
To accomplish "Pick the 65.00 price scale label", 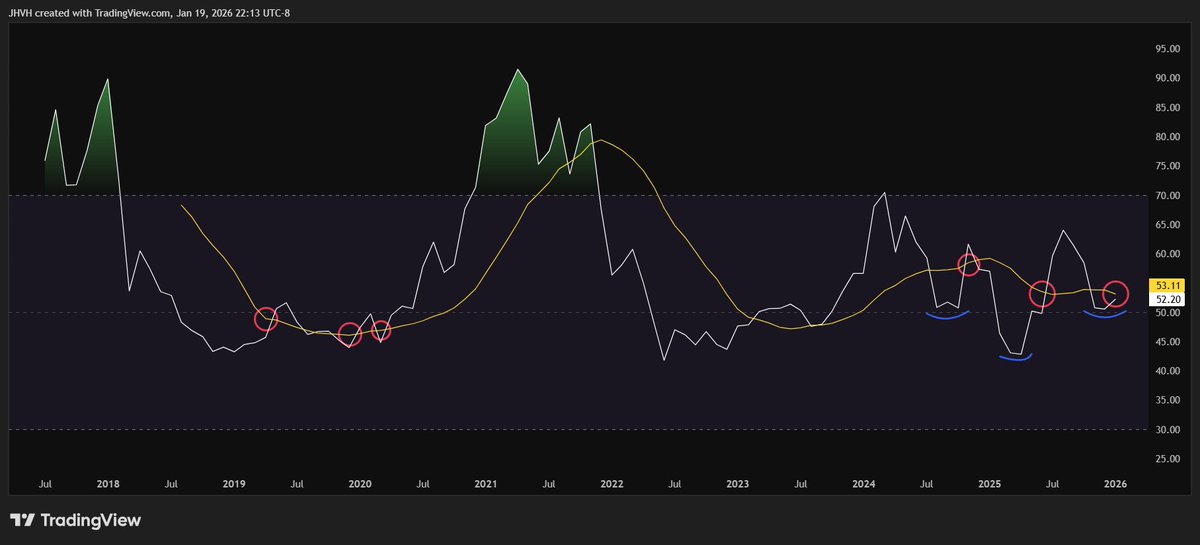I will pyautogui.click(x=1168, y=225).
